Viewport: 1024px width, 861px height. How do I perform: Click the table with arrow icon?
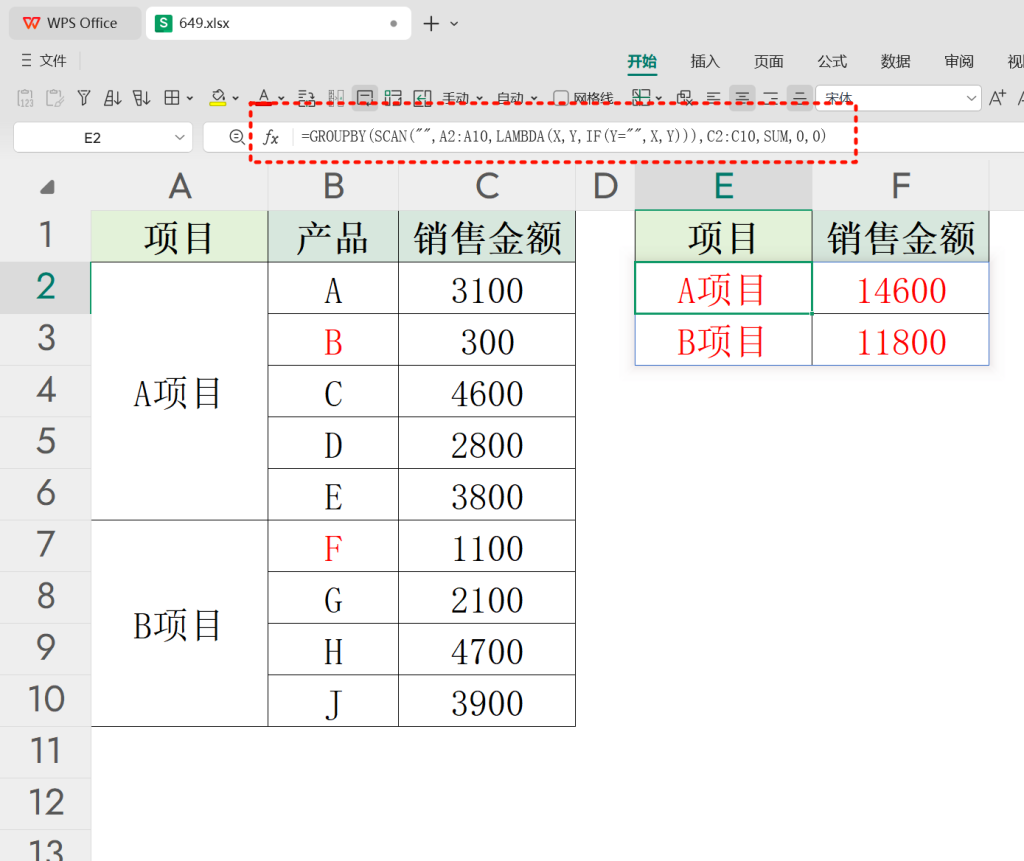tap(423, 98)
